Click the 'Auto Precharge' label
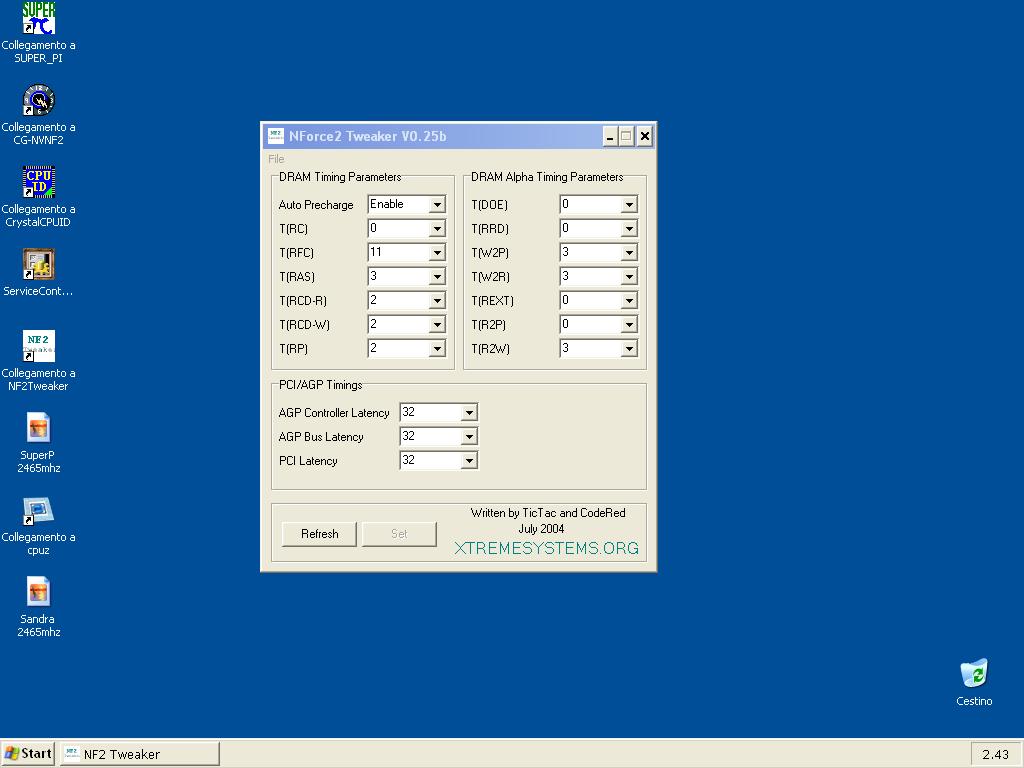This screenshot has width=1024, height=768. pos(316,205)
